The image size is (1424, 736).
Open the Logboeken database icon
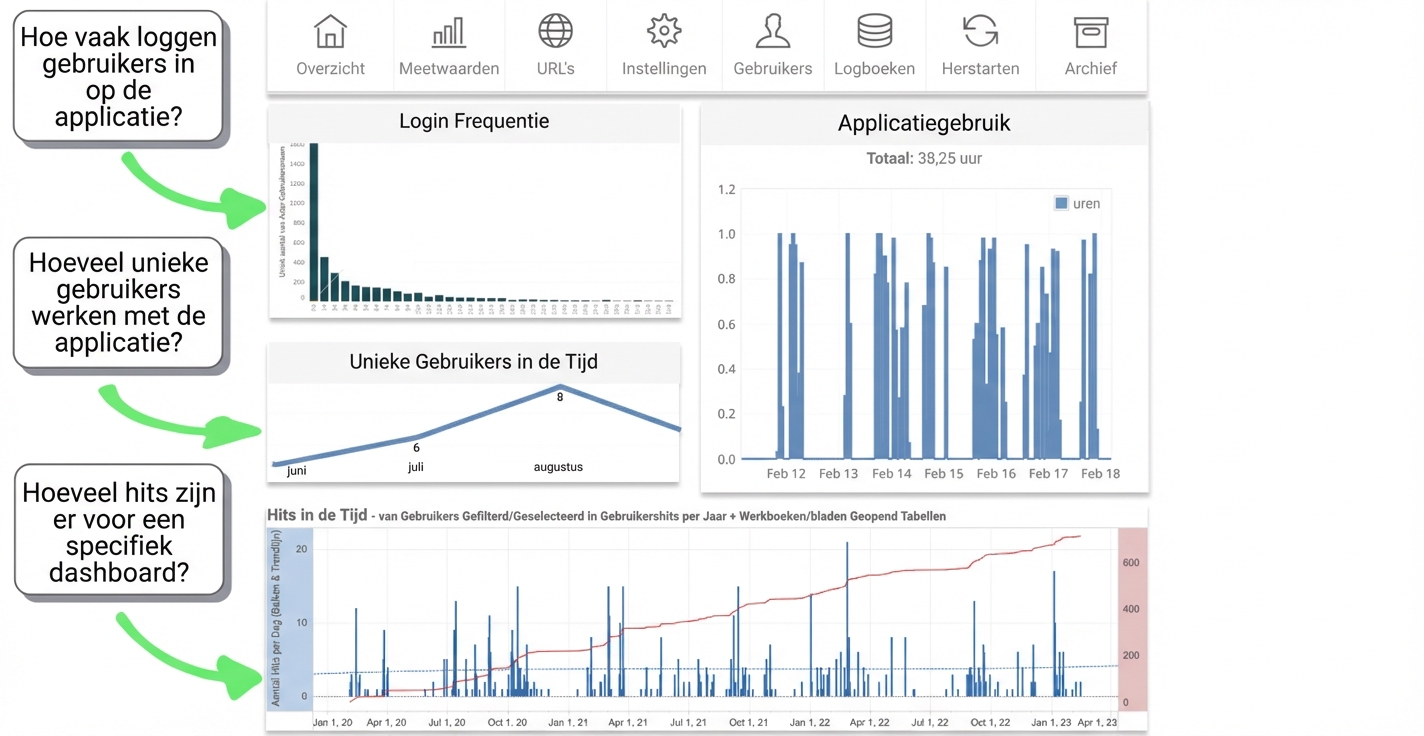875,31
